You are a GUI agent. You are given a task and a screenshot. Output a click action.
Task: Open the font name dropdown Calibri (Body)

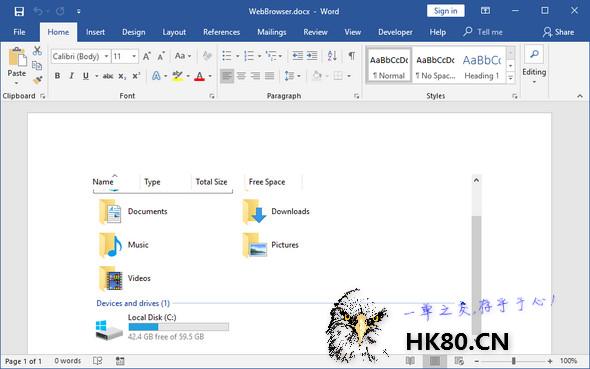(106, 56)
